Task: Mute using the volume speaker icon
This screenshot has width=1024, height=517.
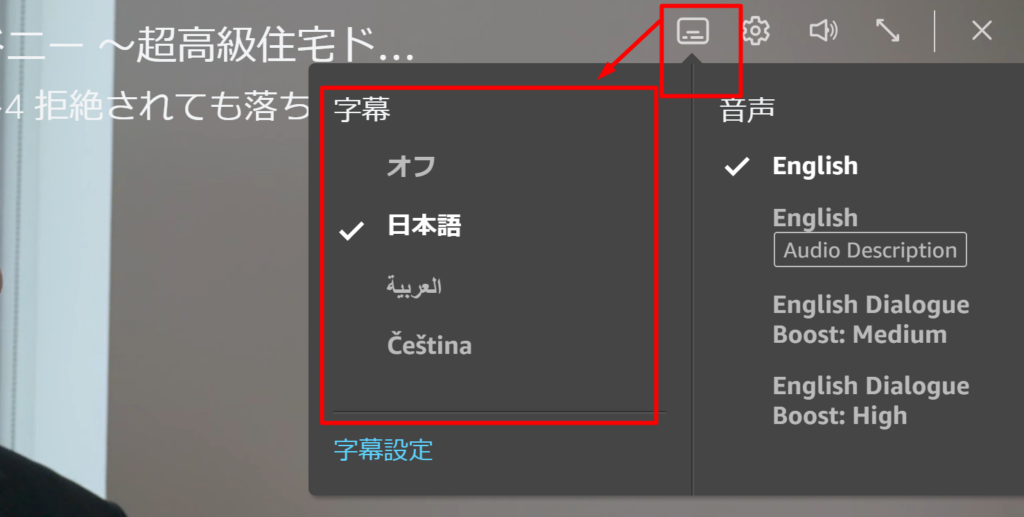Action: (x=823, y=30)
